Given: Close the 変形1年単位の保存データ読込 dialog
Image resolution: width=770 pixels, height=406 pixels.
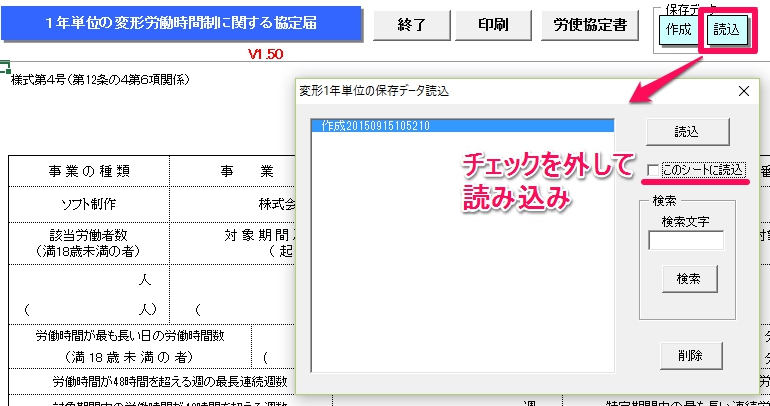Looking at the screenshot, I should [744, 91].
